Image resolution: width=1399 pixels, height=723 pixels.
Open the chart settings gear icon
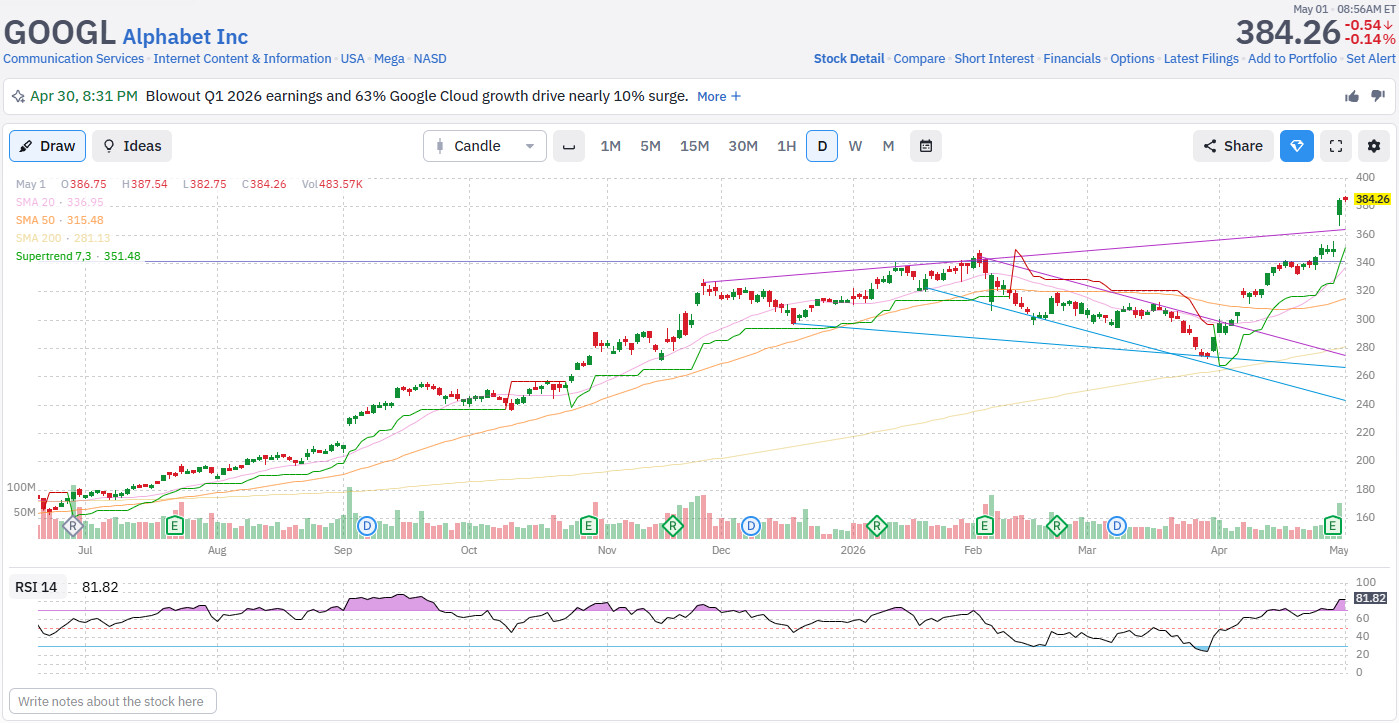[x=1374, y=146]
